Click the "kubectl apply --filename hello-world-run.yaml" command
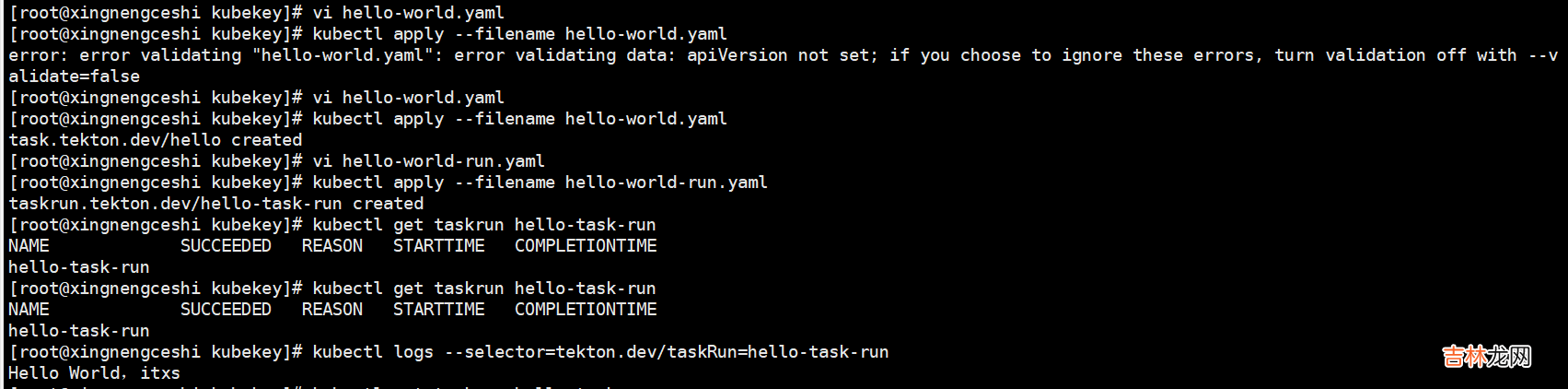 [x=540, y=183]
